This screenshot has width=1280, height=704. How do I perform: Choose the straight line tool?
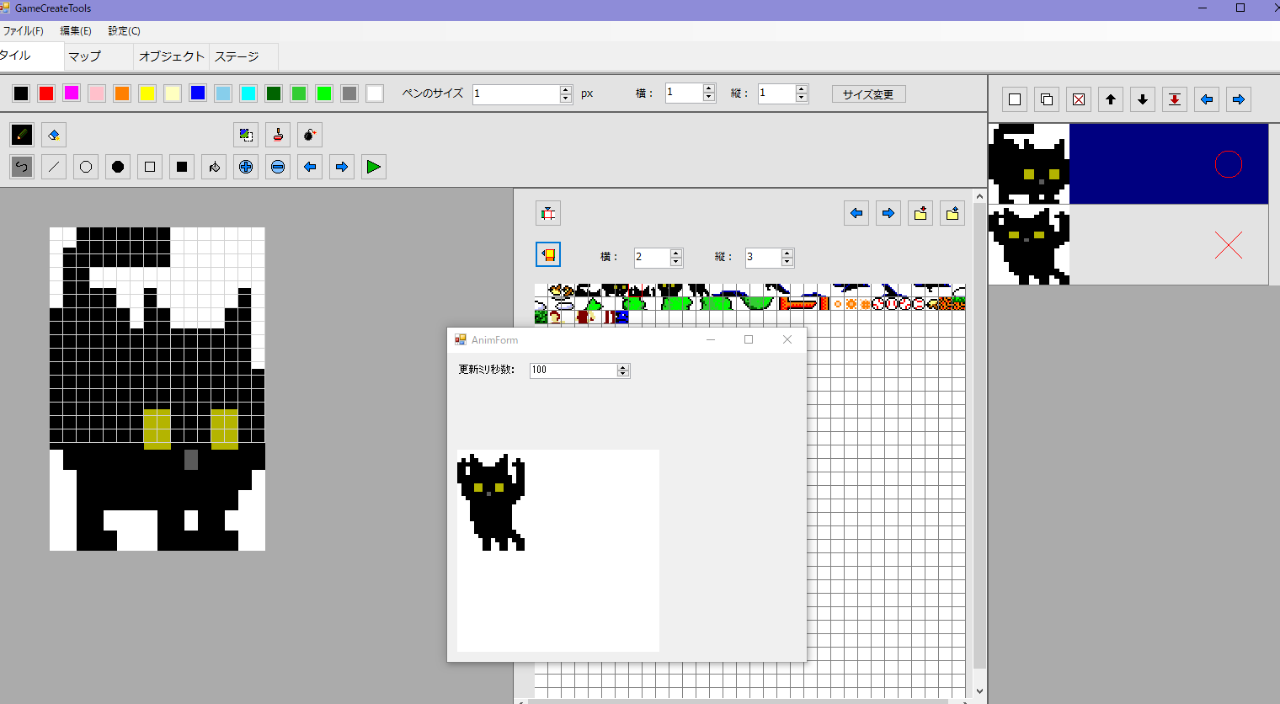point(54,167)
